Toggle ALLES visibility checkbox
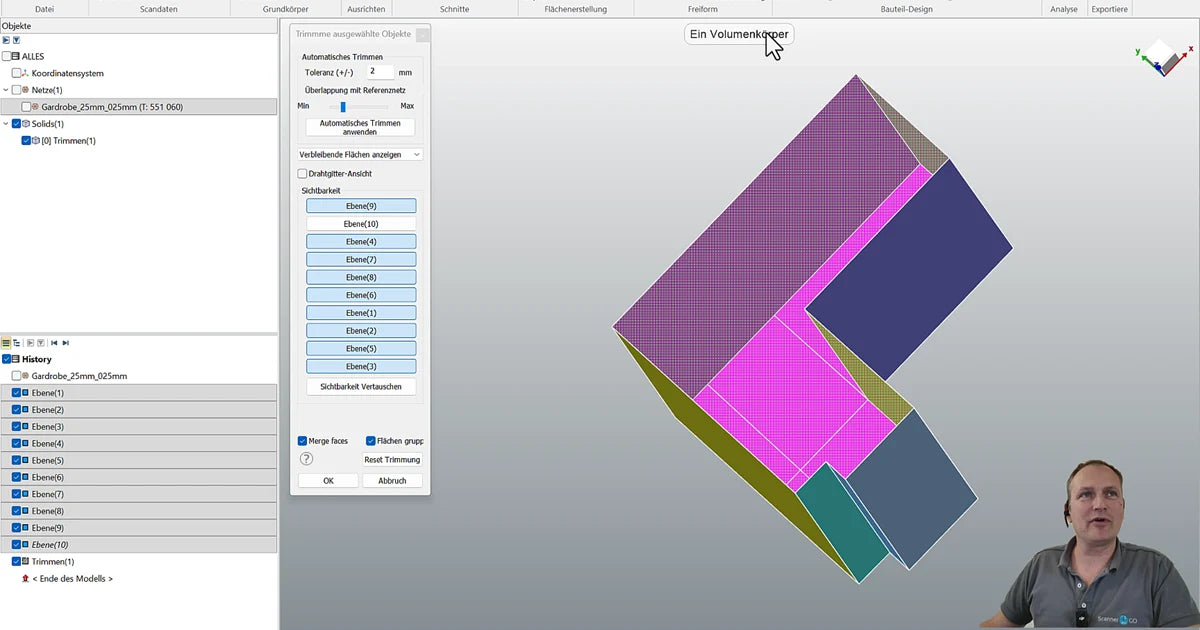The image size is (1200, 630). pos(6,56)
